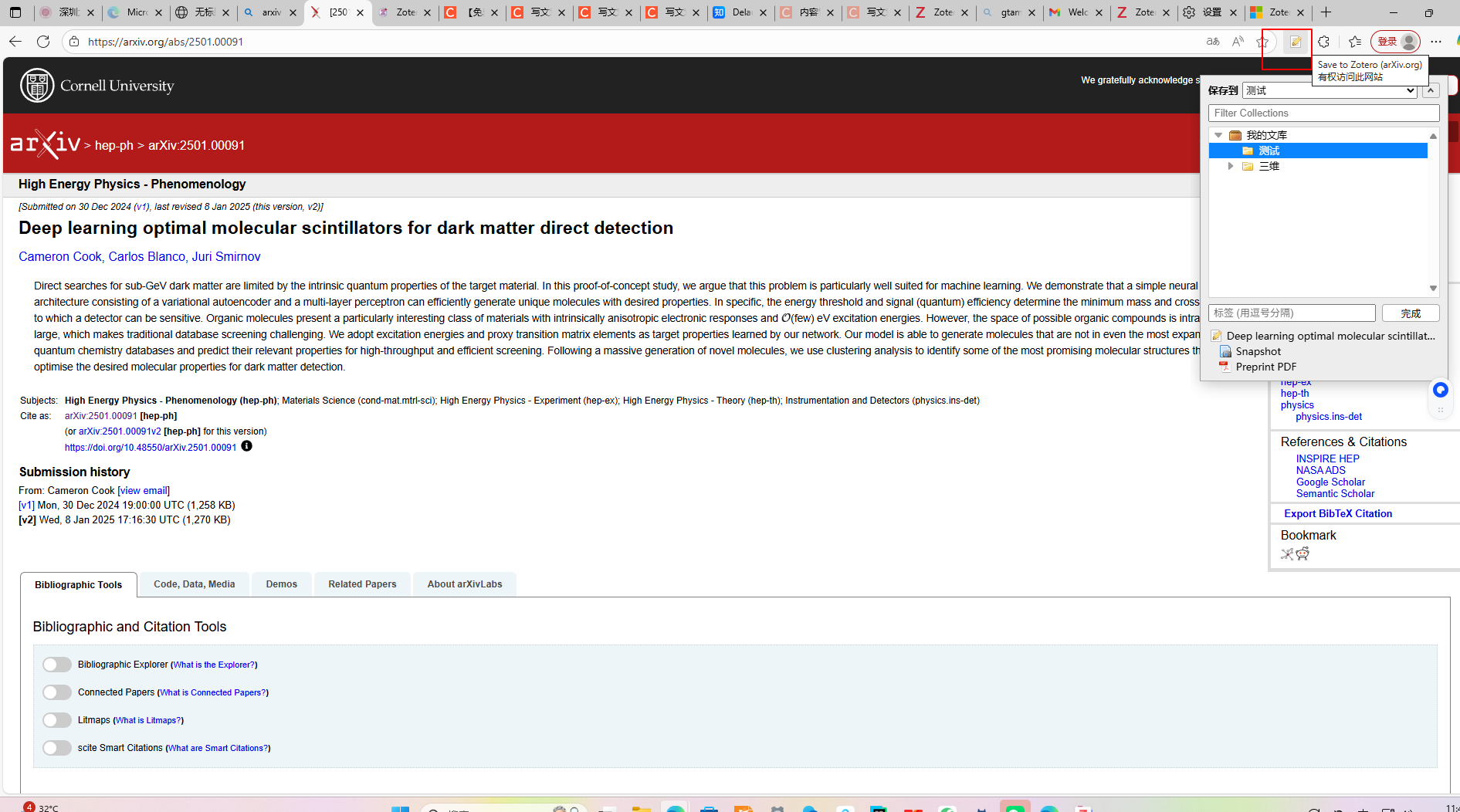This screenshot has height=812, width=1460.
Task: Open Google Scholar link
Action: 1330,482
